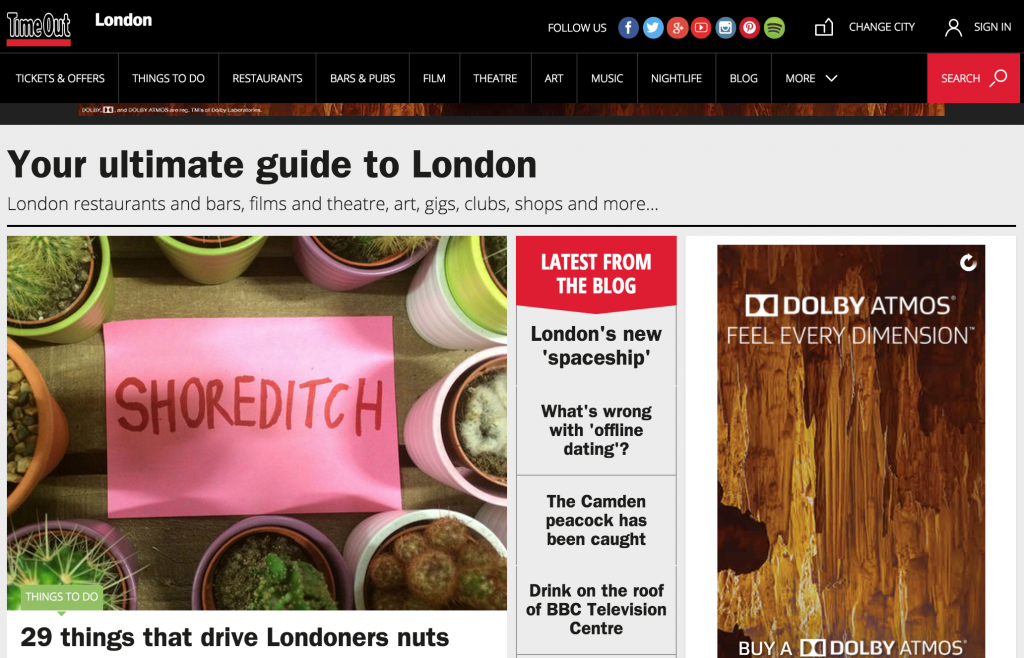Click the Google+ social icon
Viewport: 1024px width, 658px height.
click(x=677, y=27)
